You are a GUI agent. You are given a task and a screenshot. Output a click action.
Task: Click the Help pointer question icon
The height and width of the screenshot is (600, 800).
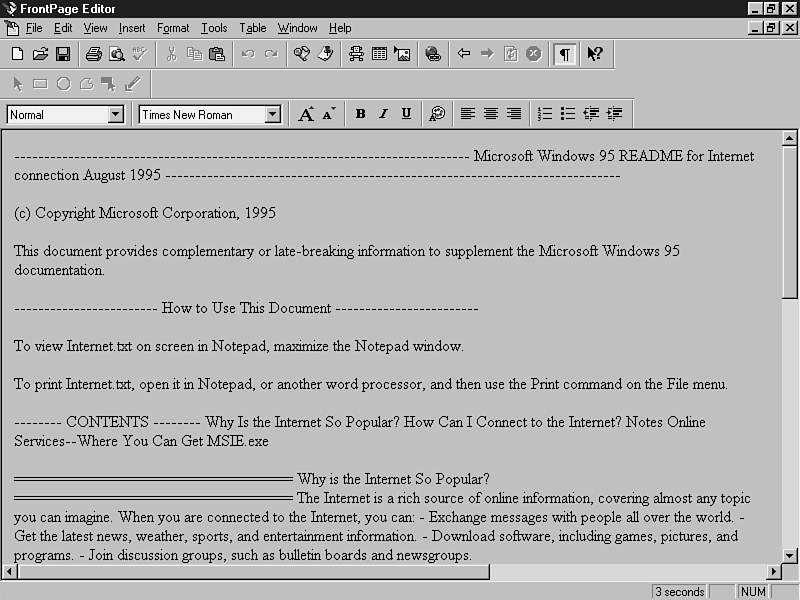[x=595, y=54]
